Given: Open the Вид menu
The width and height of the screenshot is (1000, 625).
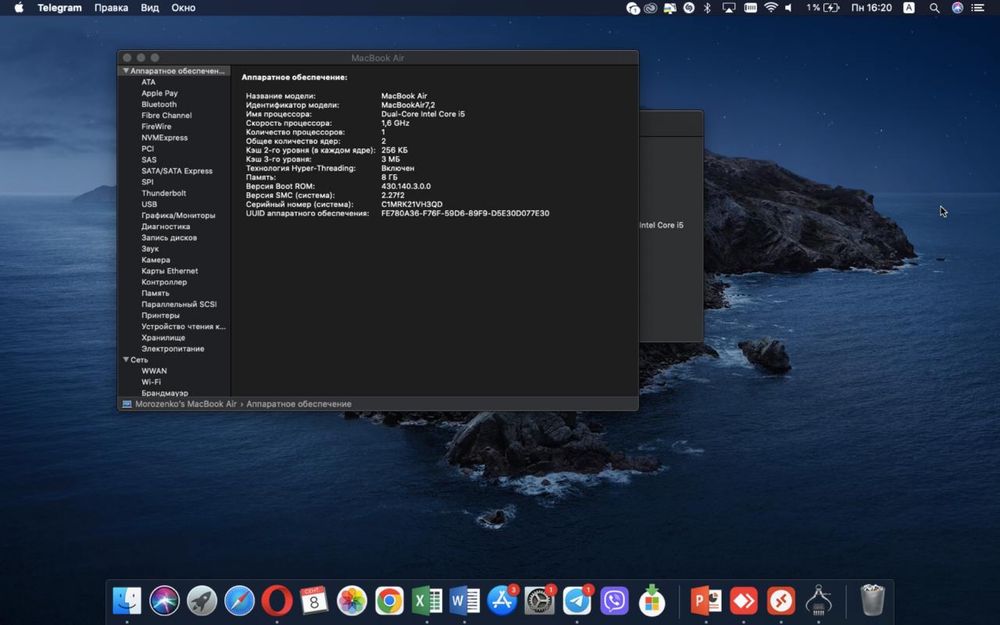Looking at the screenshot, I should click(150, 8).
